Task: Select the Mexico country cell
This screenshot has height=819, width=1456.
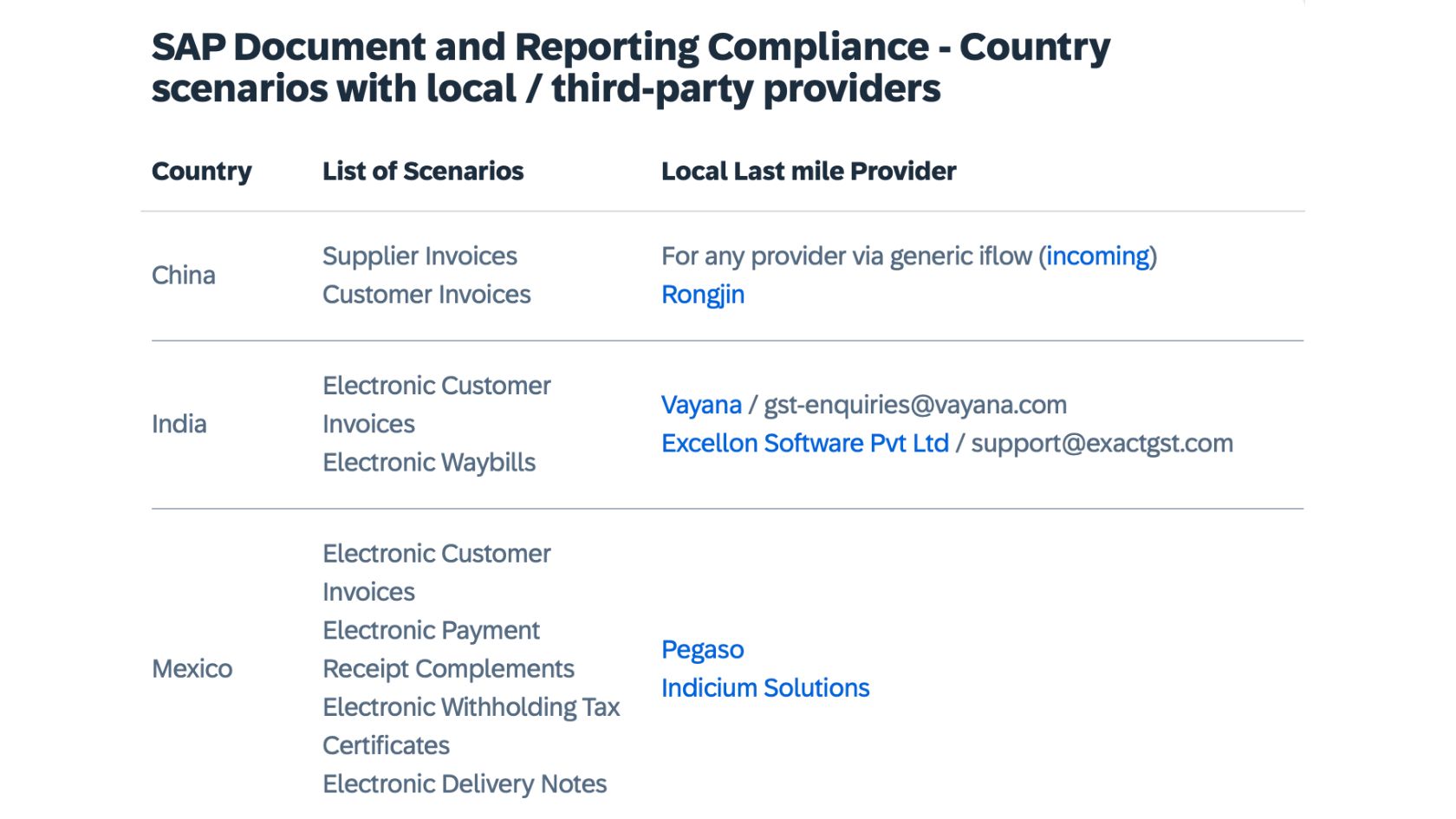Action: [x=192, y=669]
